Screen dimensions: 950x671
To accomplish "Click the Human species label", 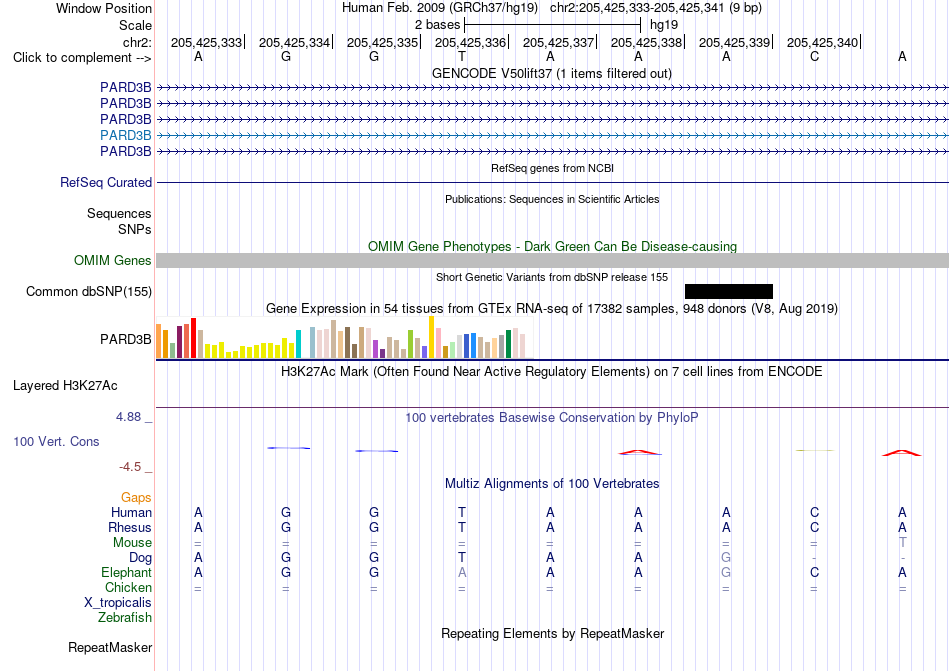I will click(131, 512).
